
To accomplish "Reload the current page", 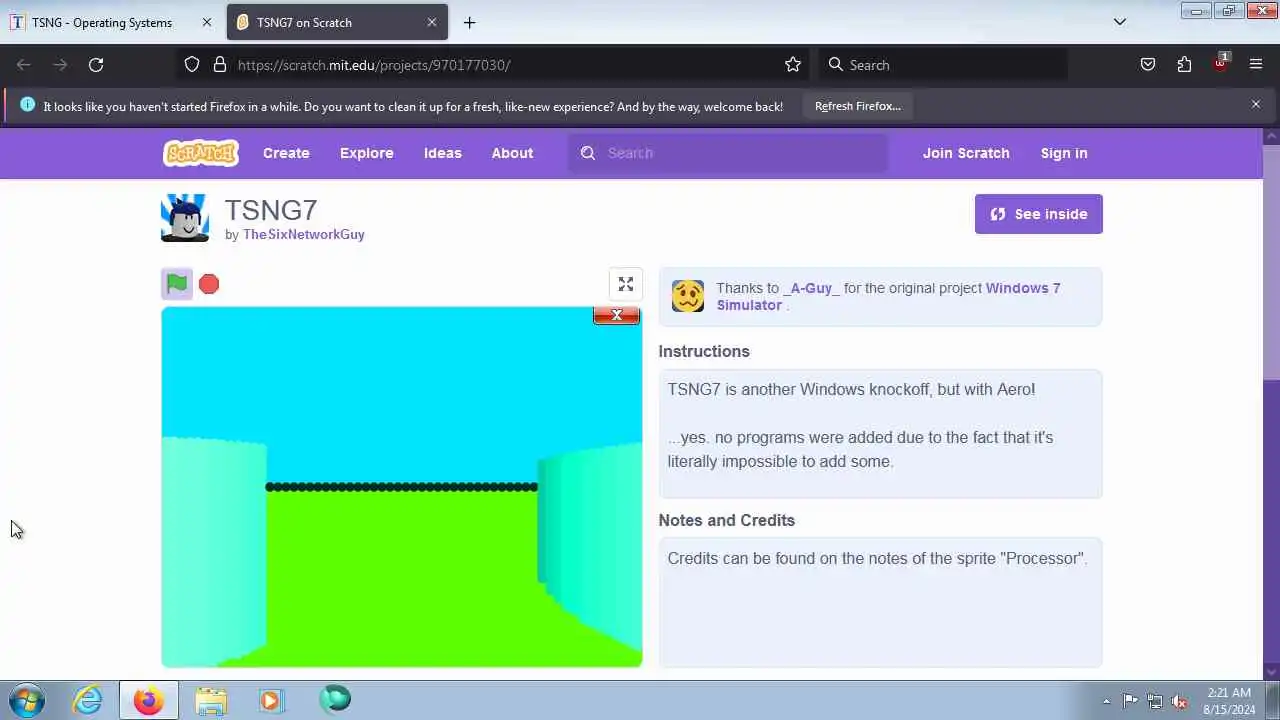I will (96, 65).
